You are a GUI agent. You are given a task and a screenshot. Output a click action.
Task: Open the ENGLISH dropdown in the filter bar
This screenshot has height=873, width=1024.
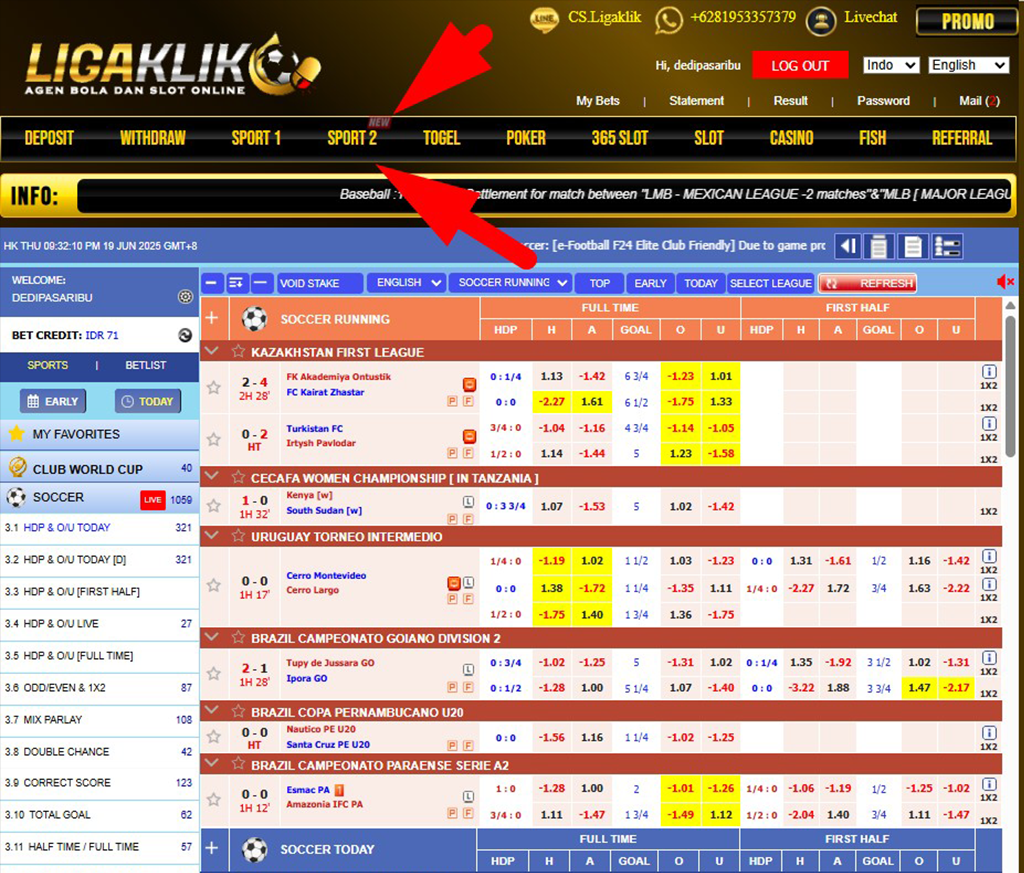click(x=406, y=283)
